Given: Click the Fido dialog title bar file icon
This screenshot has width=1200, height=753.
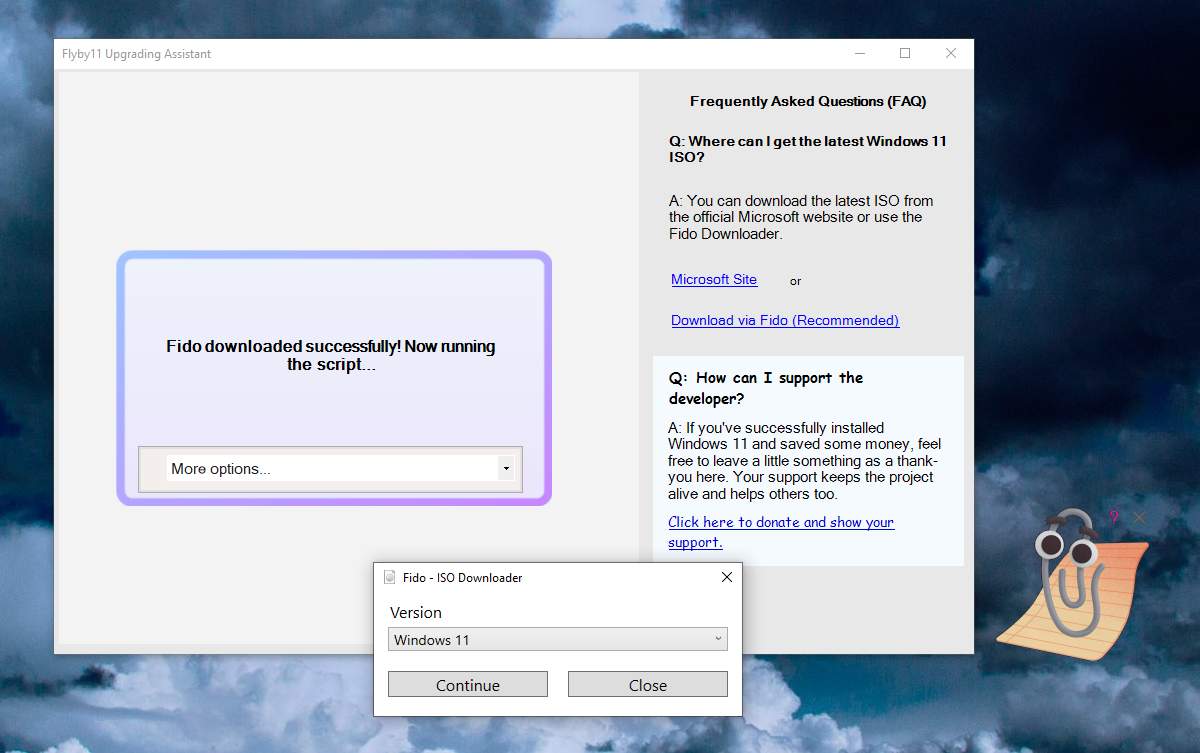Looking at the screenshot, I should pos(390,577).
